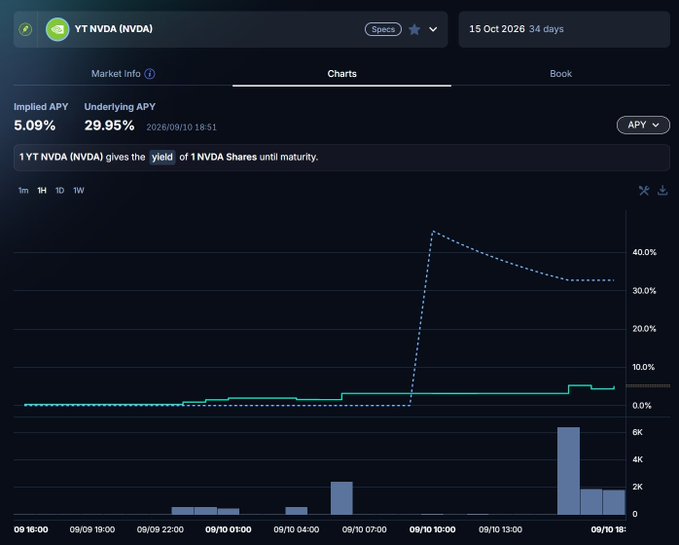
Task: Click the tallest 6K volume bar
Action: click(568, 471)
